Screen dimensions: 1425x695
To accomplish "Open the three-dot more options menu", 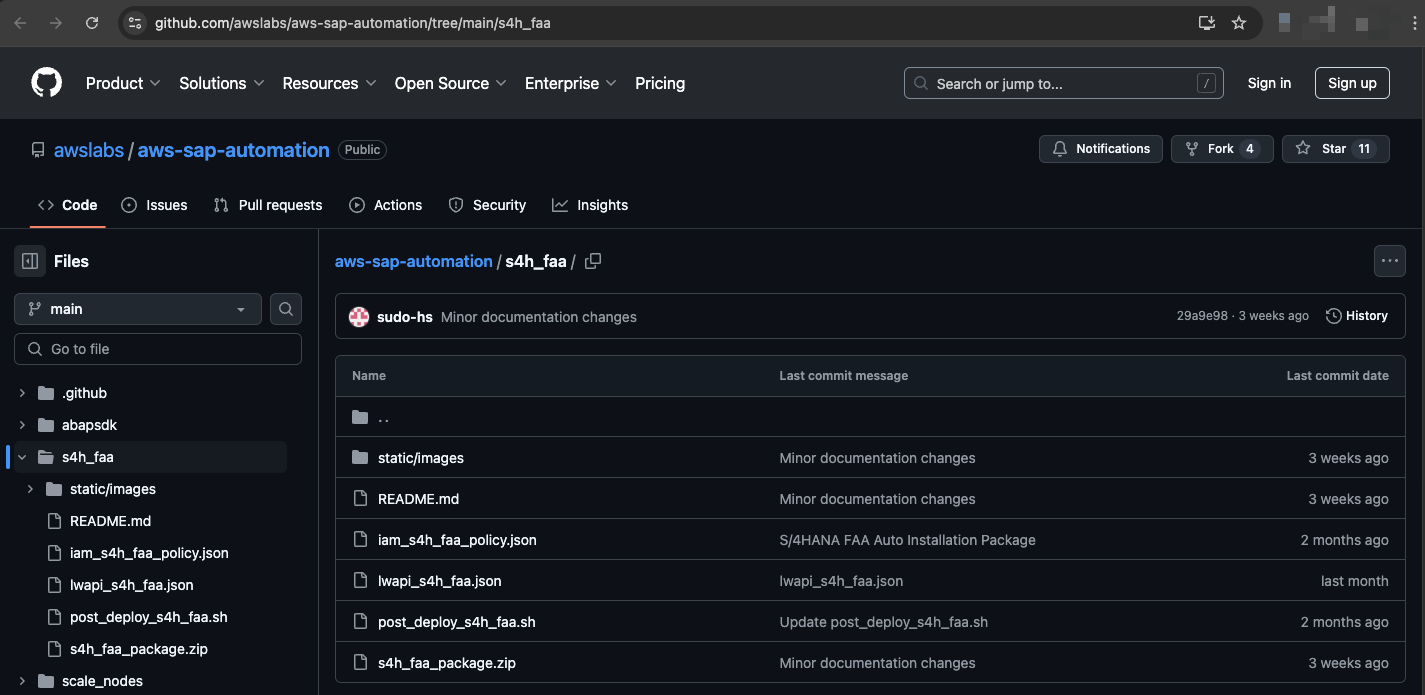I will (x=1390, y=261).
